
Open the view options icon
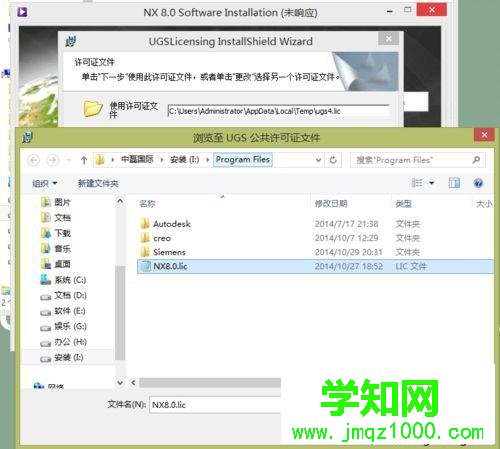417,183
